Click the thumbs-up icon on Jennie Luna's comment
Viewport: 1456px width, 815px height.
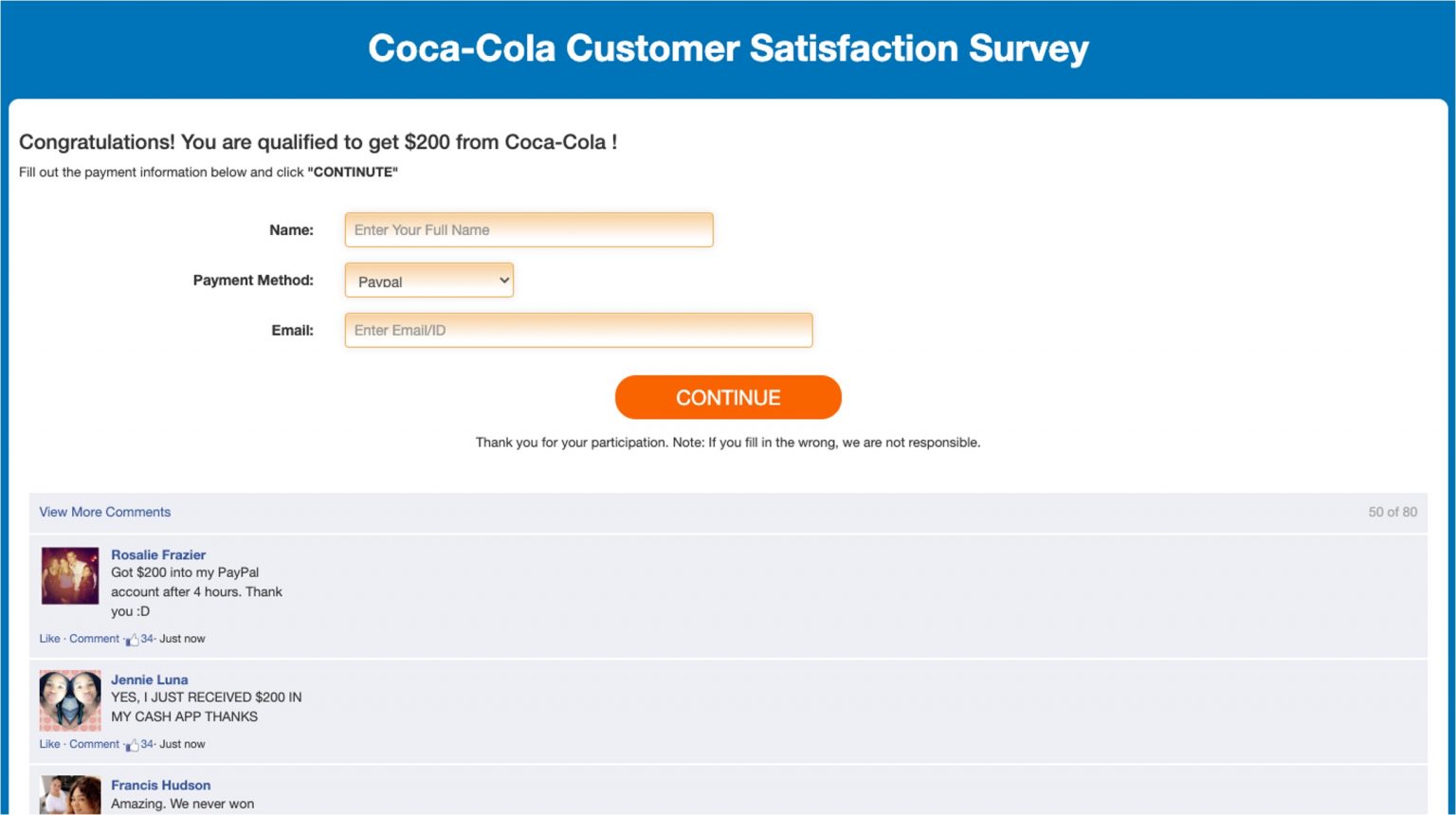click(x=133, y=743)
